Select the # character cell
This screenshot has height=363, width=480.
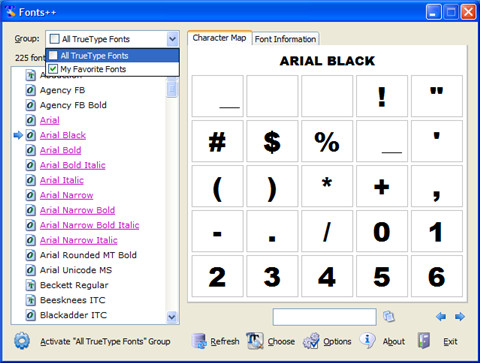point(217,141)
